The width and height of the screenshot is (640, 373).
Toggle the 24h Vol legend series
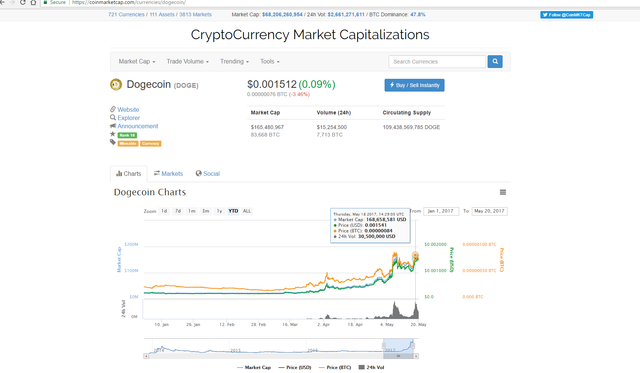tap(371, 368)
